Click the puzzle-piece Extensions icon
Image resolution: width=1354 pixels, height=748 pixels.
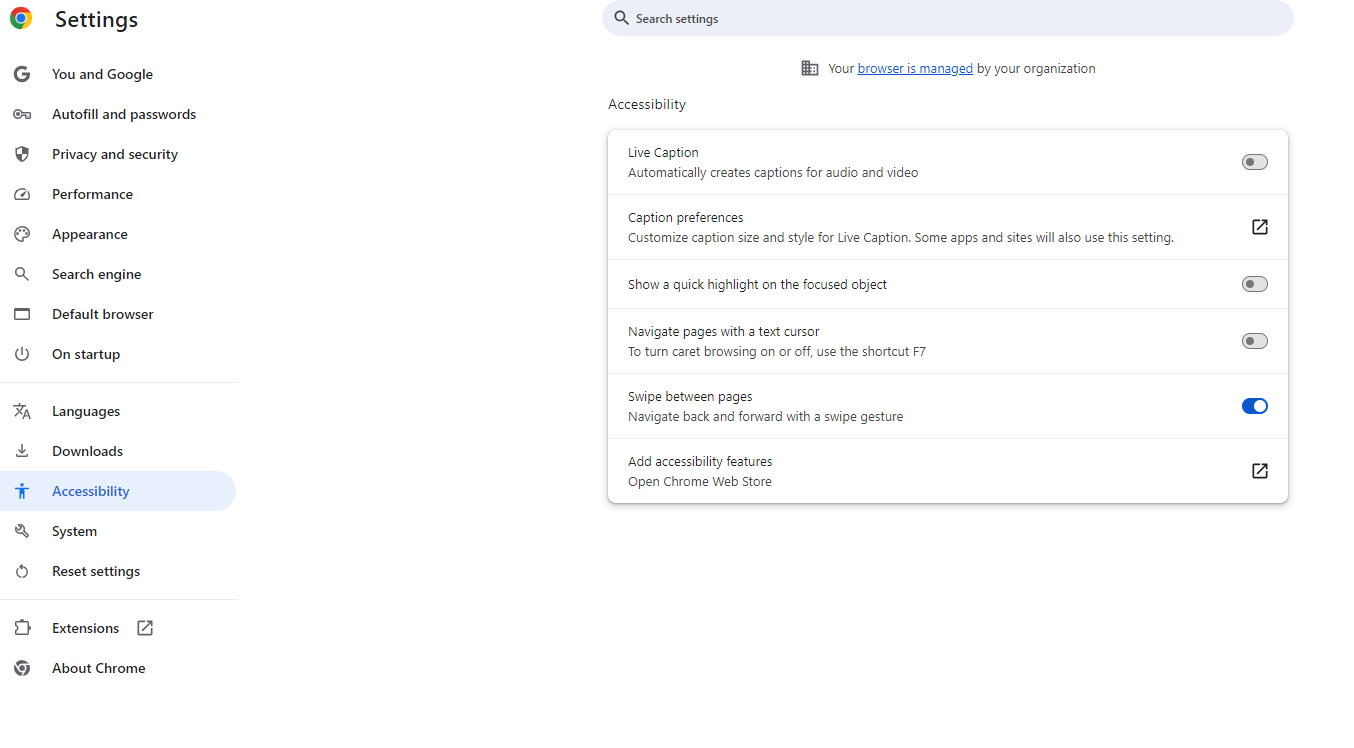click(x=22, y=628)
